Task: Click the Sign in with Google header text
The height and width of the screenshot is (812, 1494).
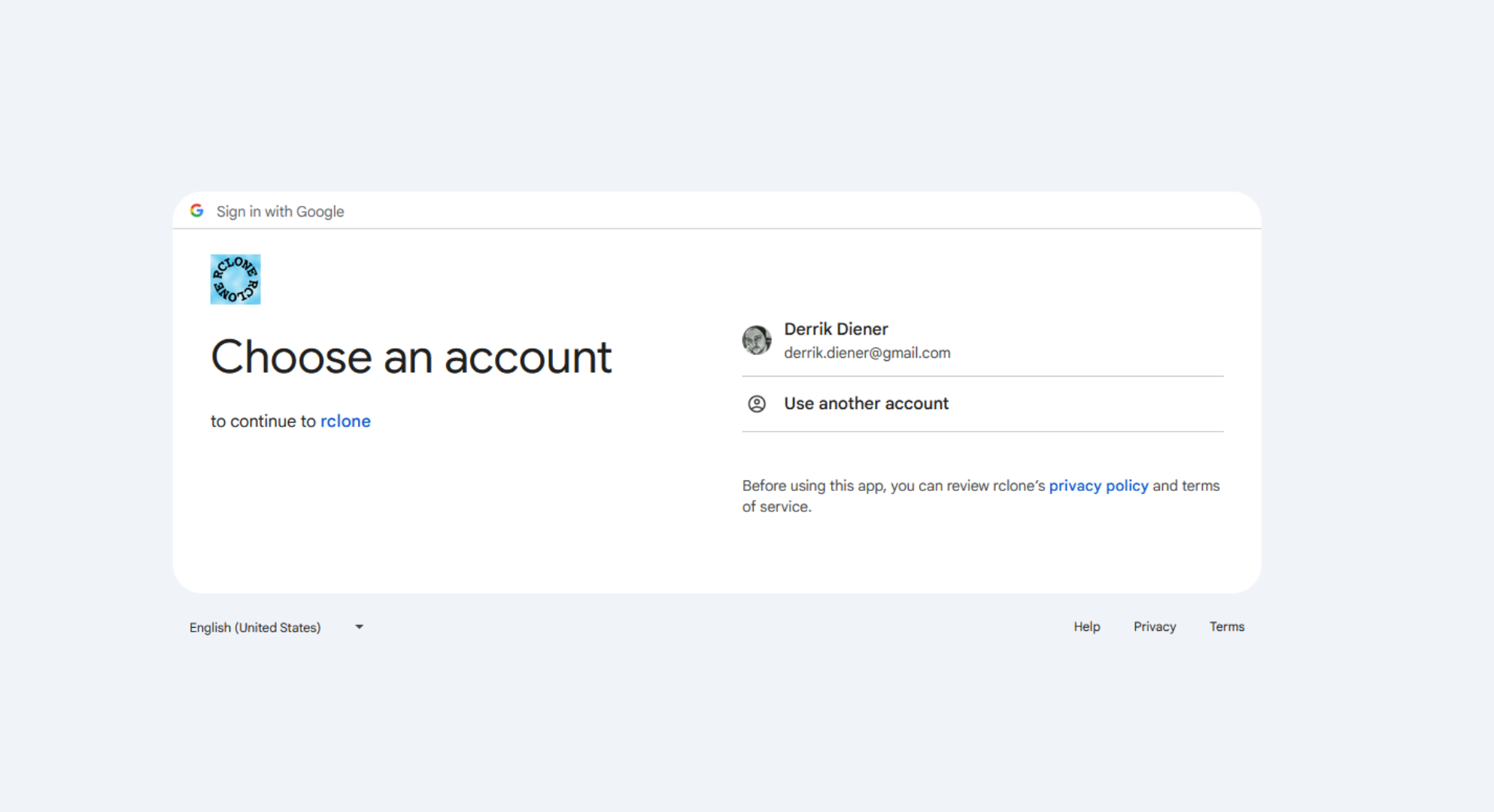Action: tap(281, 211)
